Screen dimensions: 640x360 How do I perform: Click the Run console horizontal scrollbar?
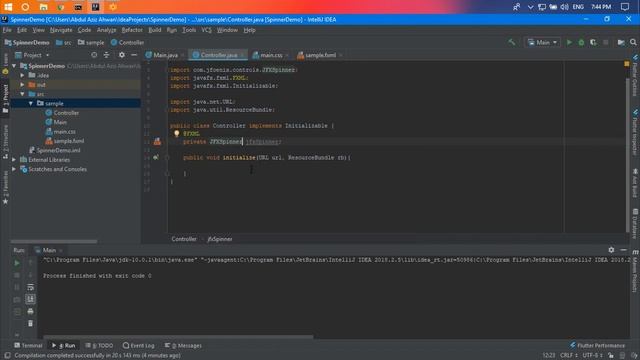pos(178,337)
